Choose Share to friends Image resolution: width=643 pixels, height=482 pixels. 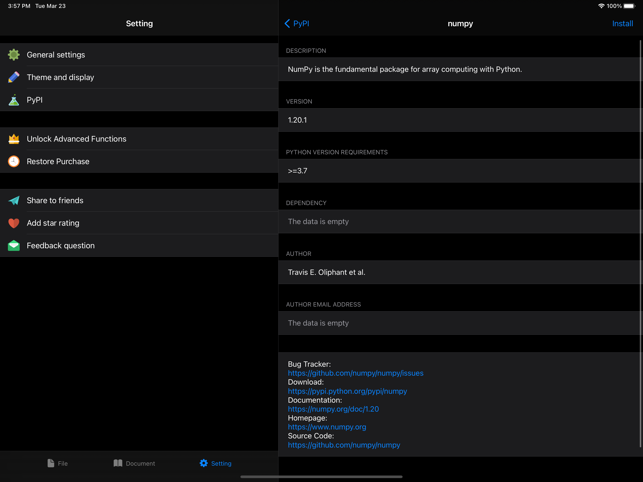[139, 200]
